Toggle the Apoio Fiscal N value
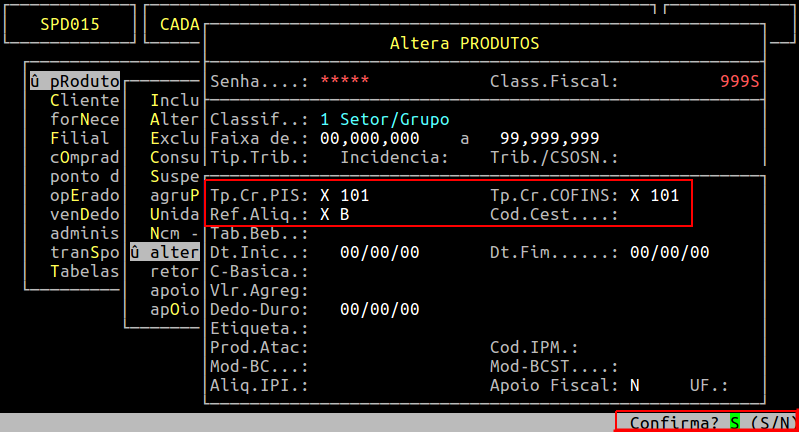Screen dimensions: 799x432 click(x=635, y=385)
